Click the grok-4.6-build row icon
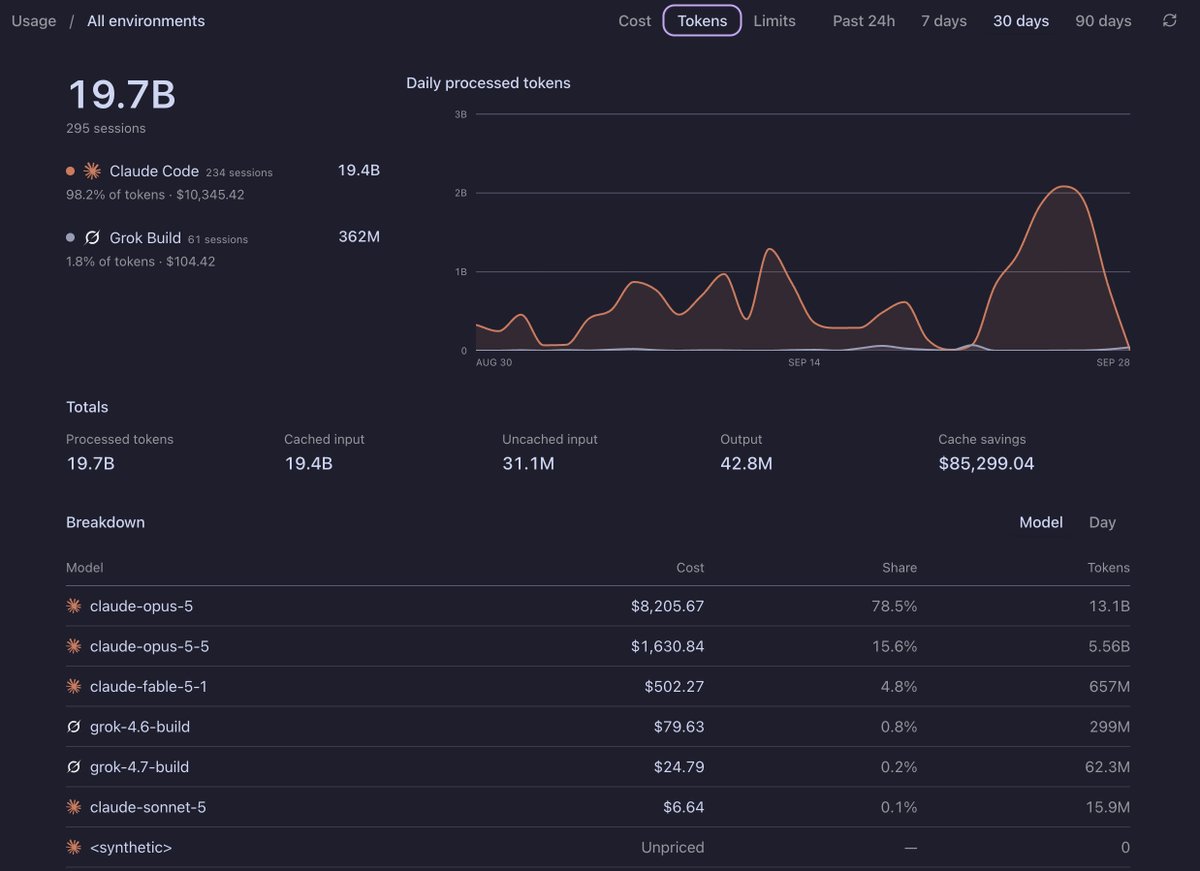 pyautogui.click(x=73, y=727)
